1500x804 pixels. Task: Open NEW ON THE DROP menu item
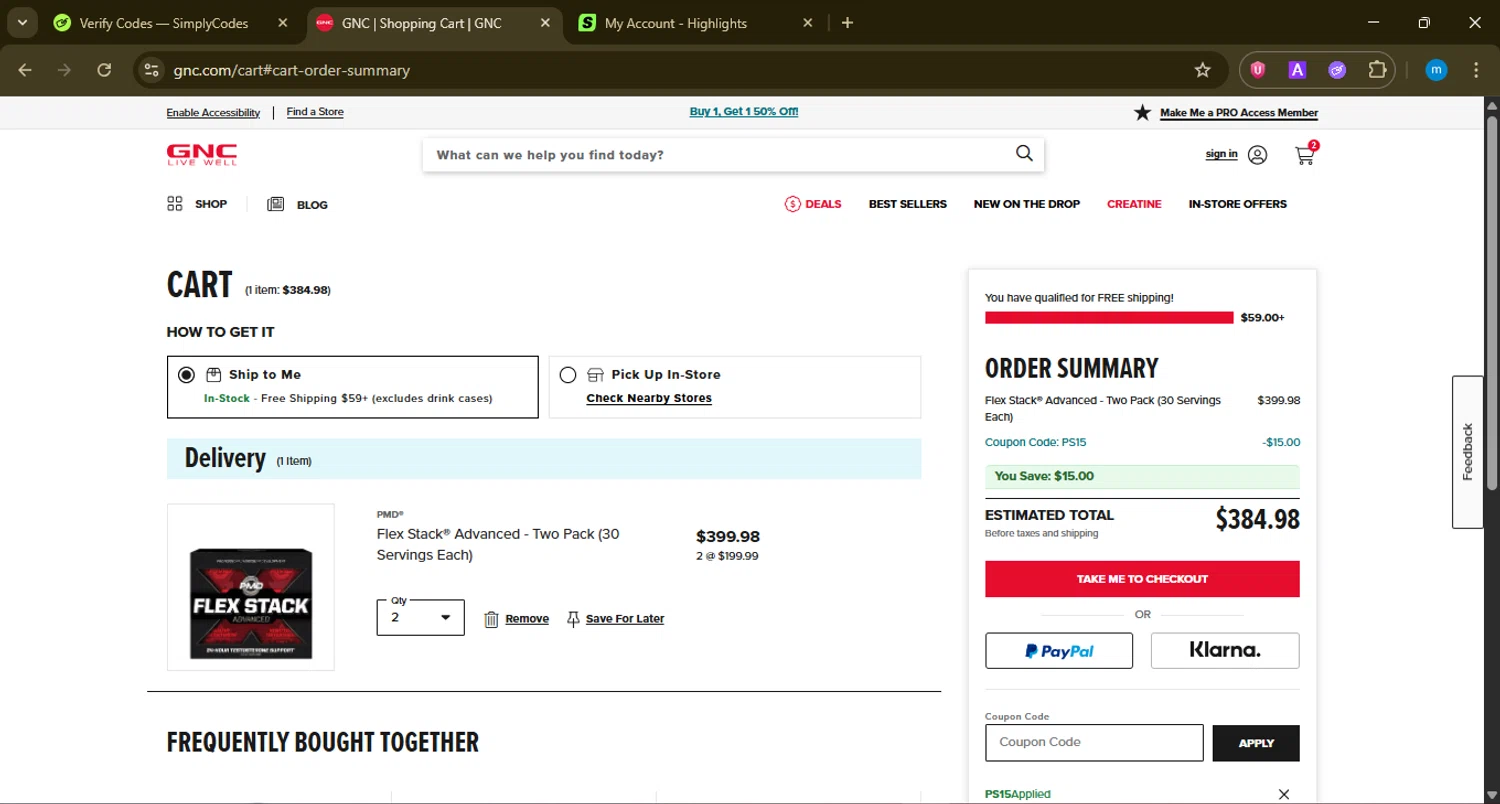(1027, 204)
